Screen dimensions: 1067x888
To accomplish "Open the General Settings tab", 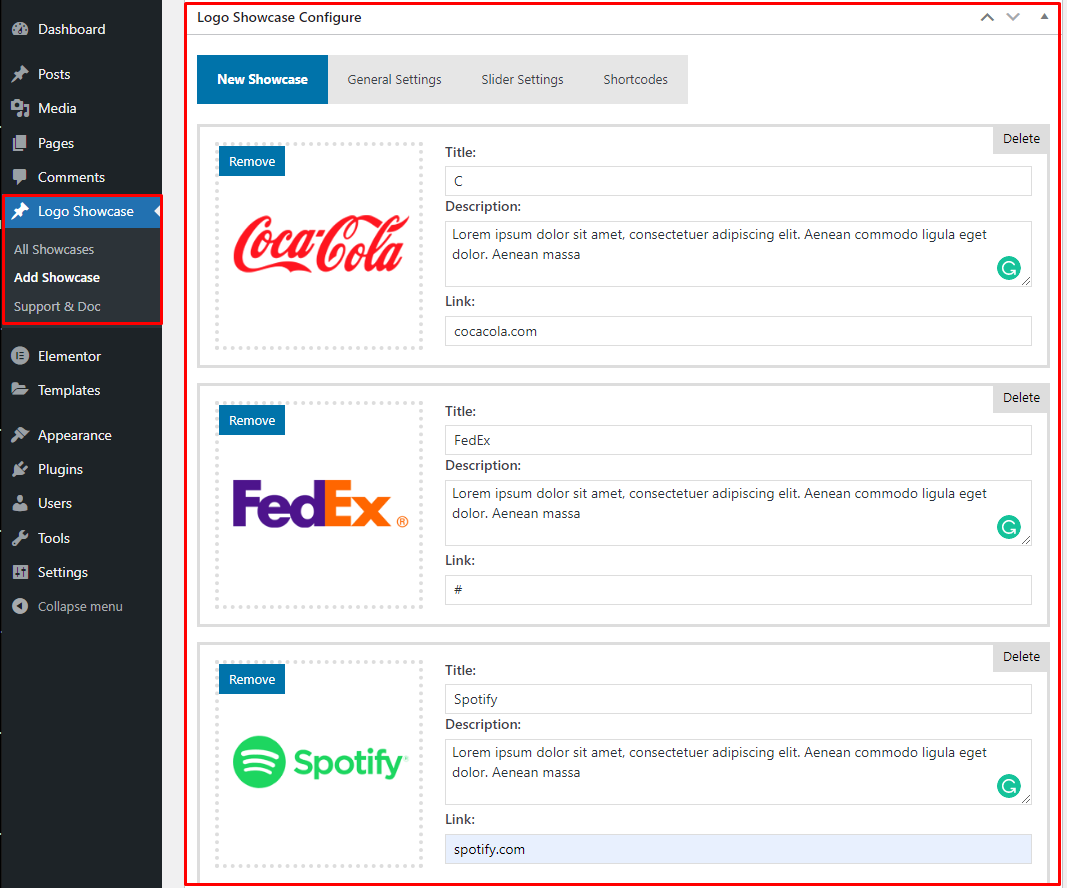I will (394, 80).
